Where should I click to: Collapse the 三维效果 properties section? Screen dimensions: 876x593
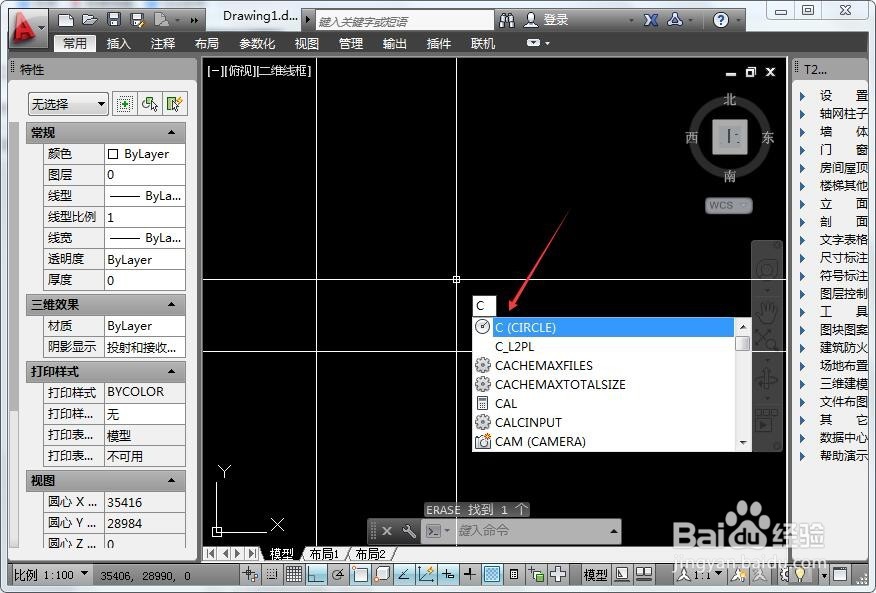tap(172, 305)
